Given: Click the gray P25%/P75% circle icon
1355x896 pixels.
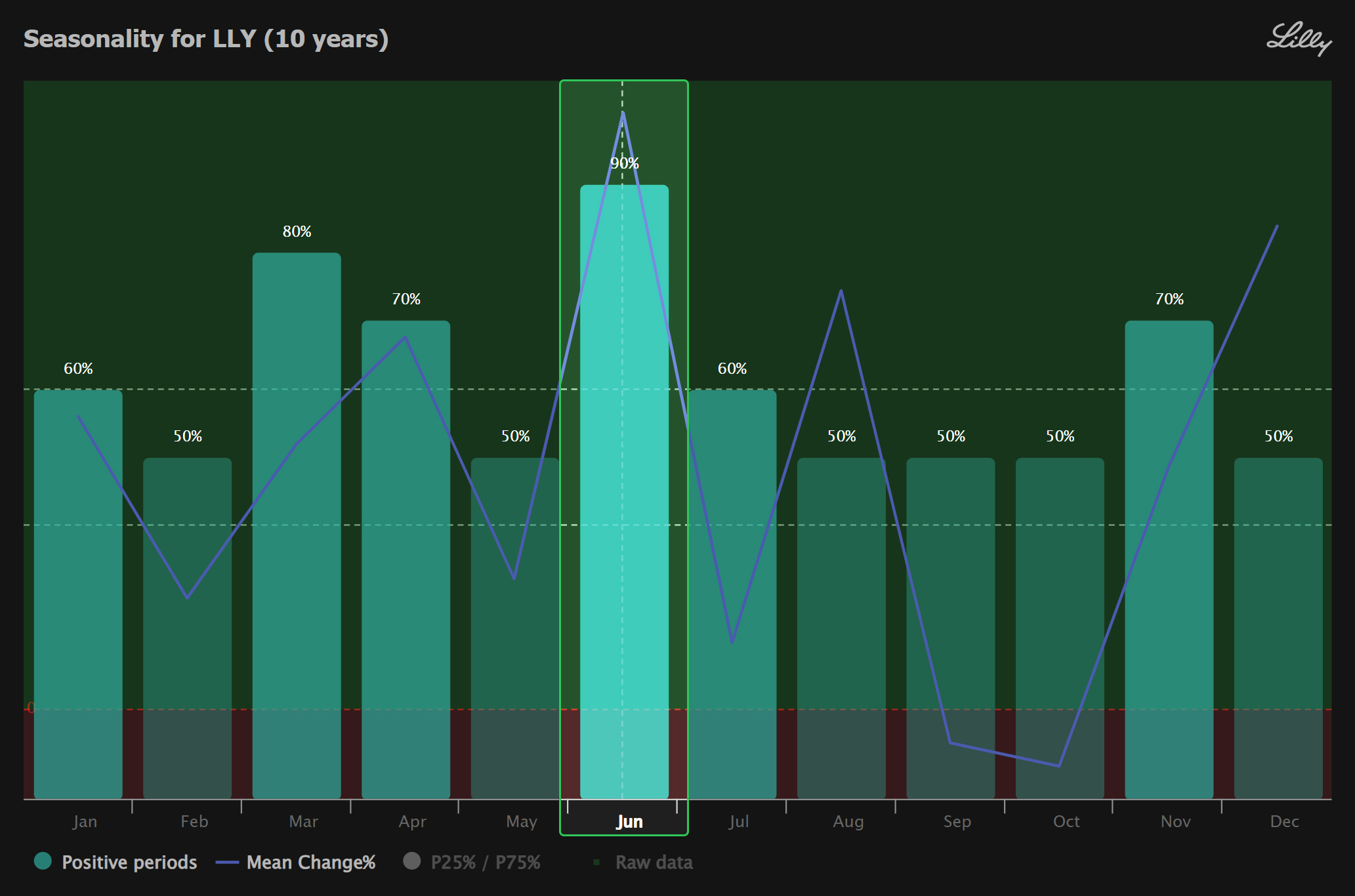Looking at the screenshot, I should click(412, 861).
